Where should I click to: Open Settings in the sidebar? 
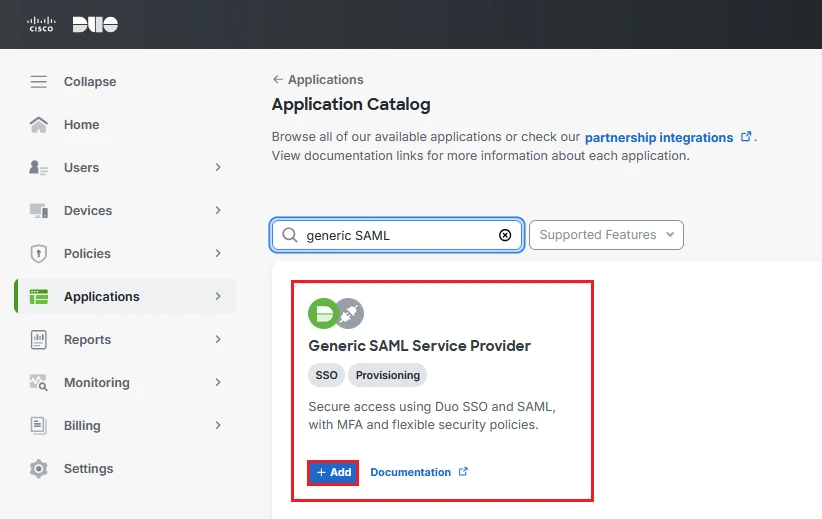click(x=89, y=469)
